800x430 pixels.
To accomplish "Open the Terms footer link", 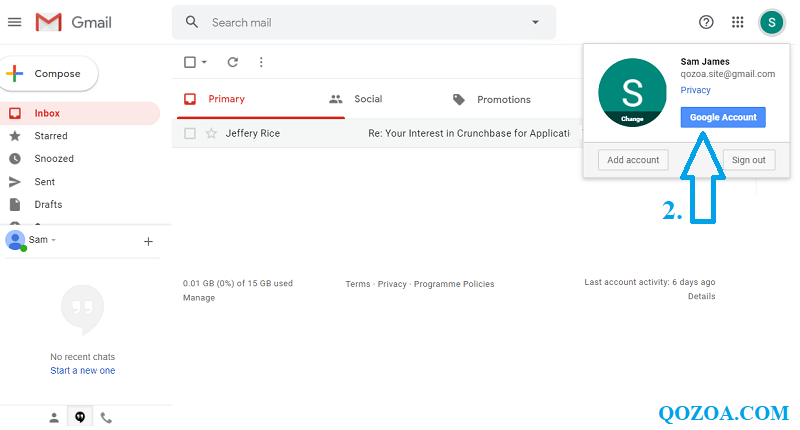I will tap(358, 284).
